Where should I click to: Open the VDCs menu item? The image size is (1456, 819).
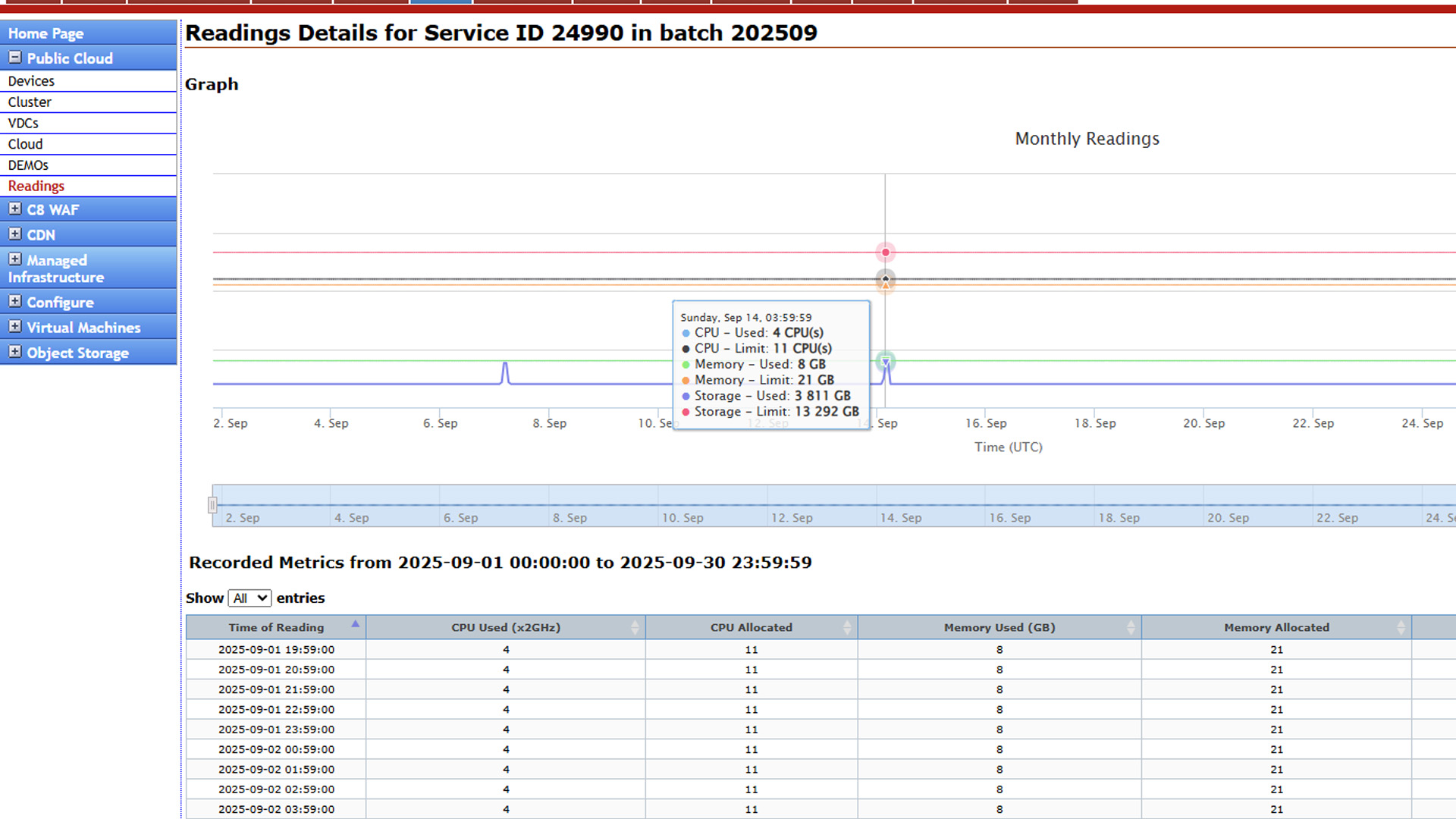23,123
